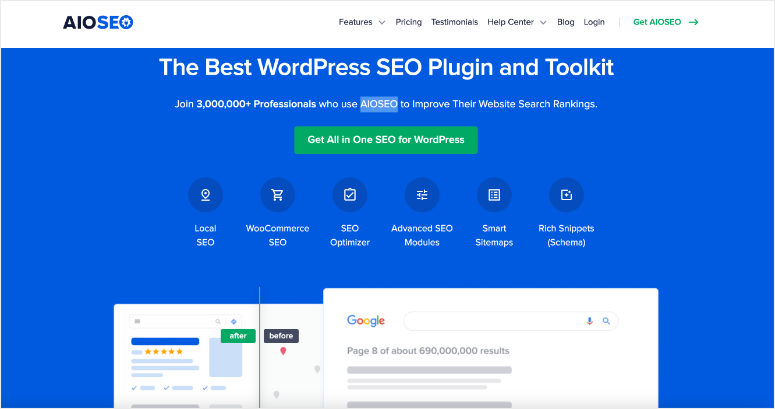This screenshot has height=409, width=775.
Task: Click the Smart Sitemaps icon
Action: (494, 195)
